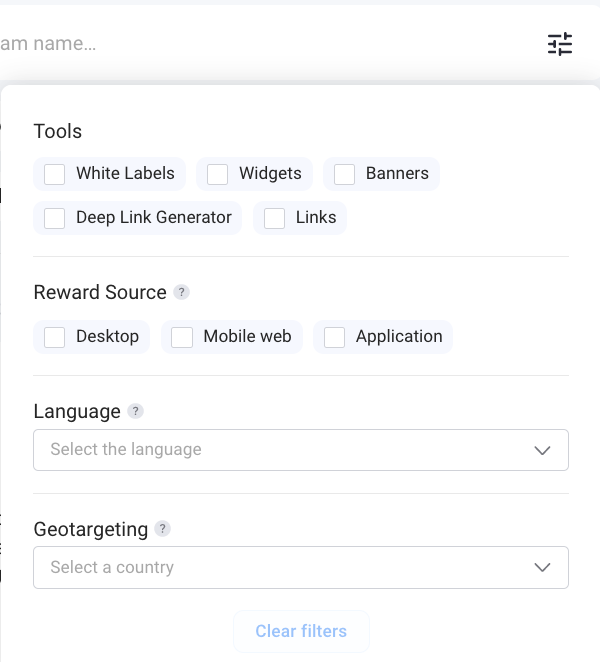The width and height of the screenshot is (600, 662).
Task: Enable the Widgets tool checkbox
Action: [217, 174]
